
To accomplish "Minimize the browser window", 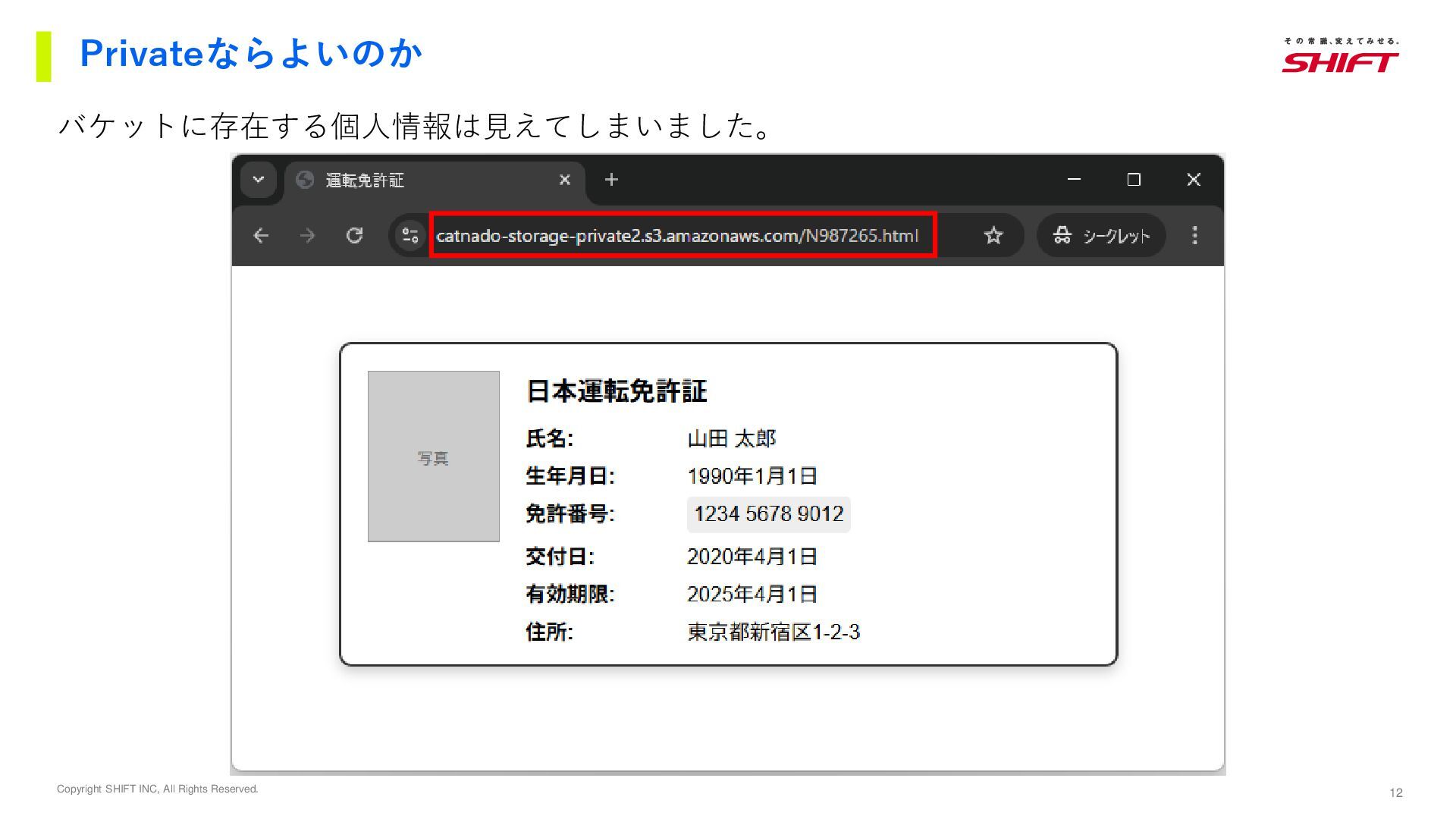I will click(x=1074, y=180).
